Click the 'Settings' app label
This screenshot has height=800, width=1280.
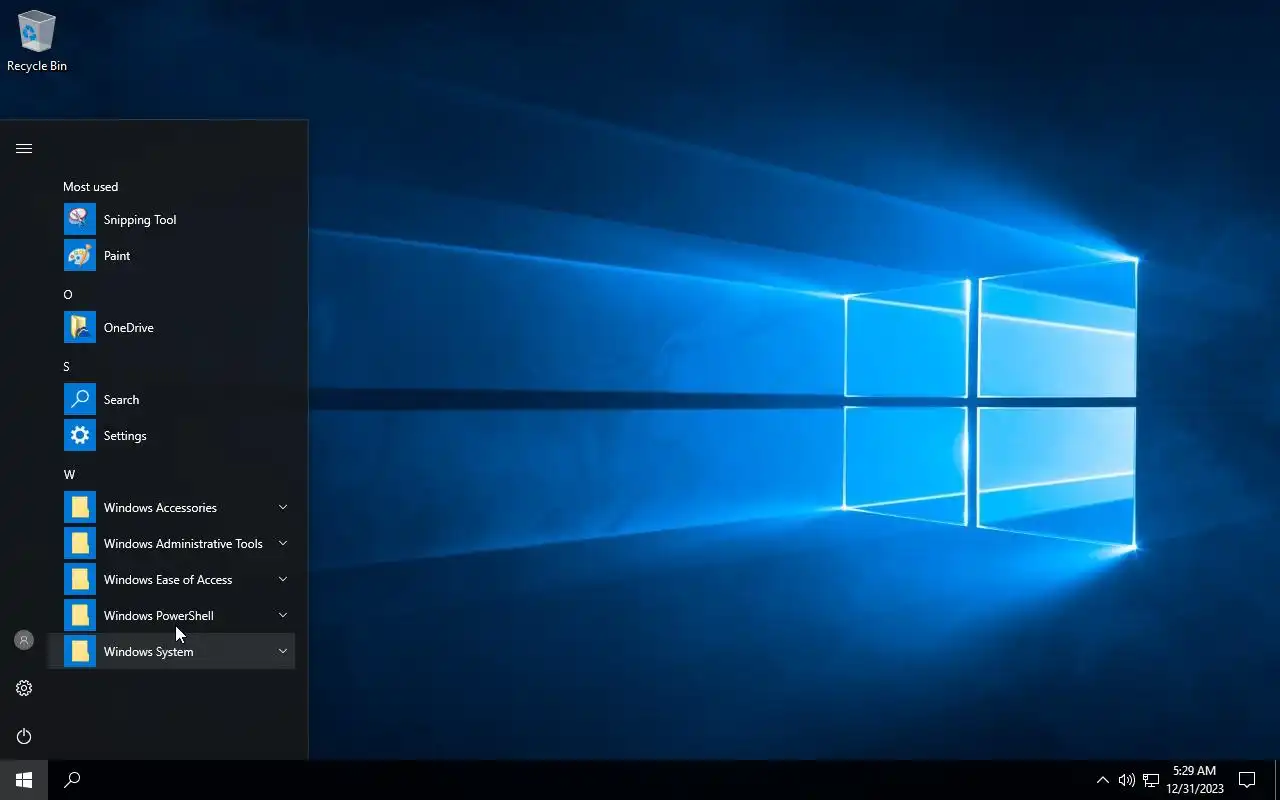click(x=125, y=436)
